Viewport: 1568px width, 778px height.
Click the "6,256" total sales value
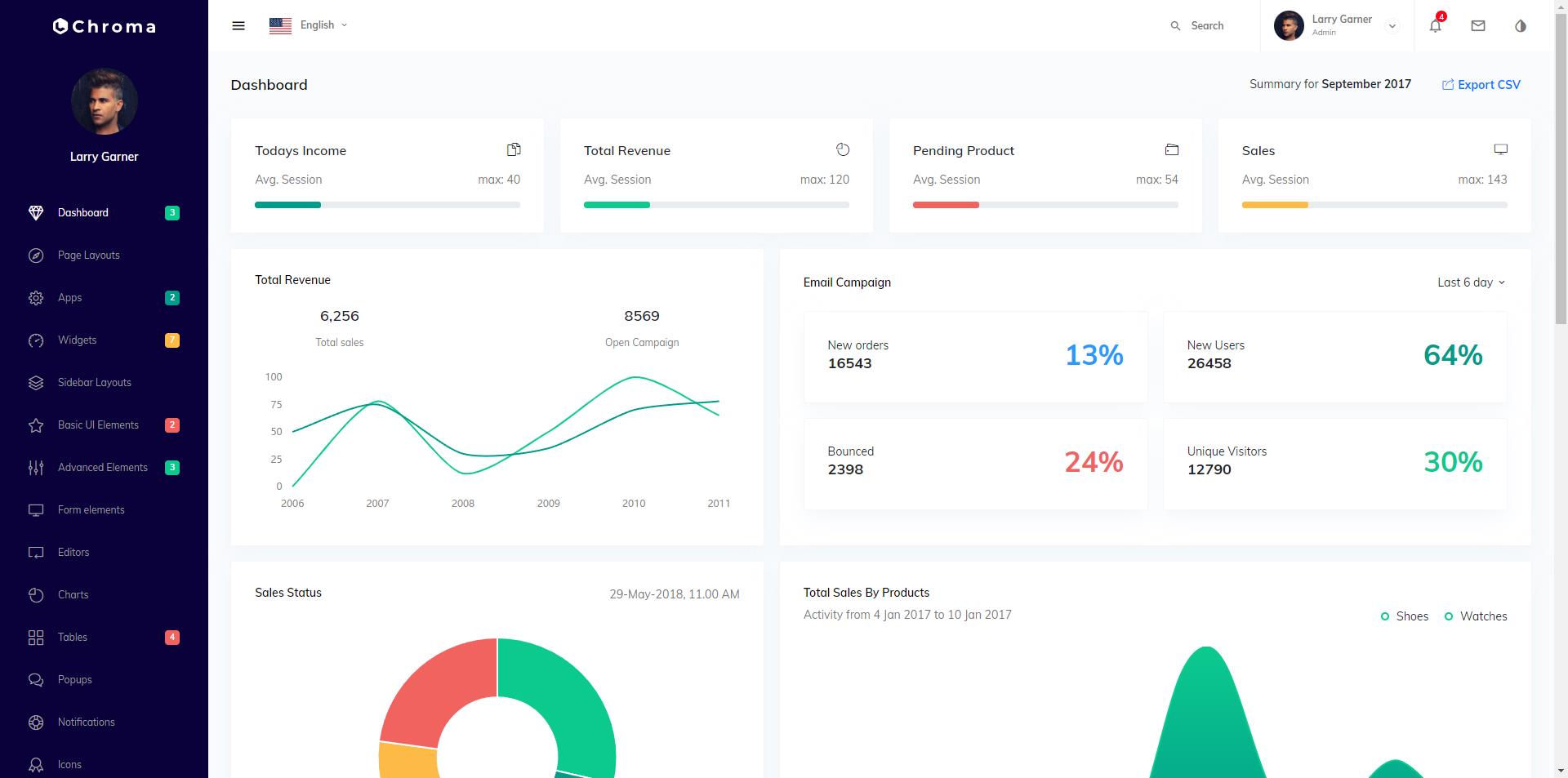point(340,316)
